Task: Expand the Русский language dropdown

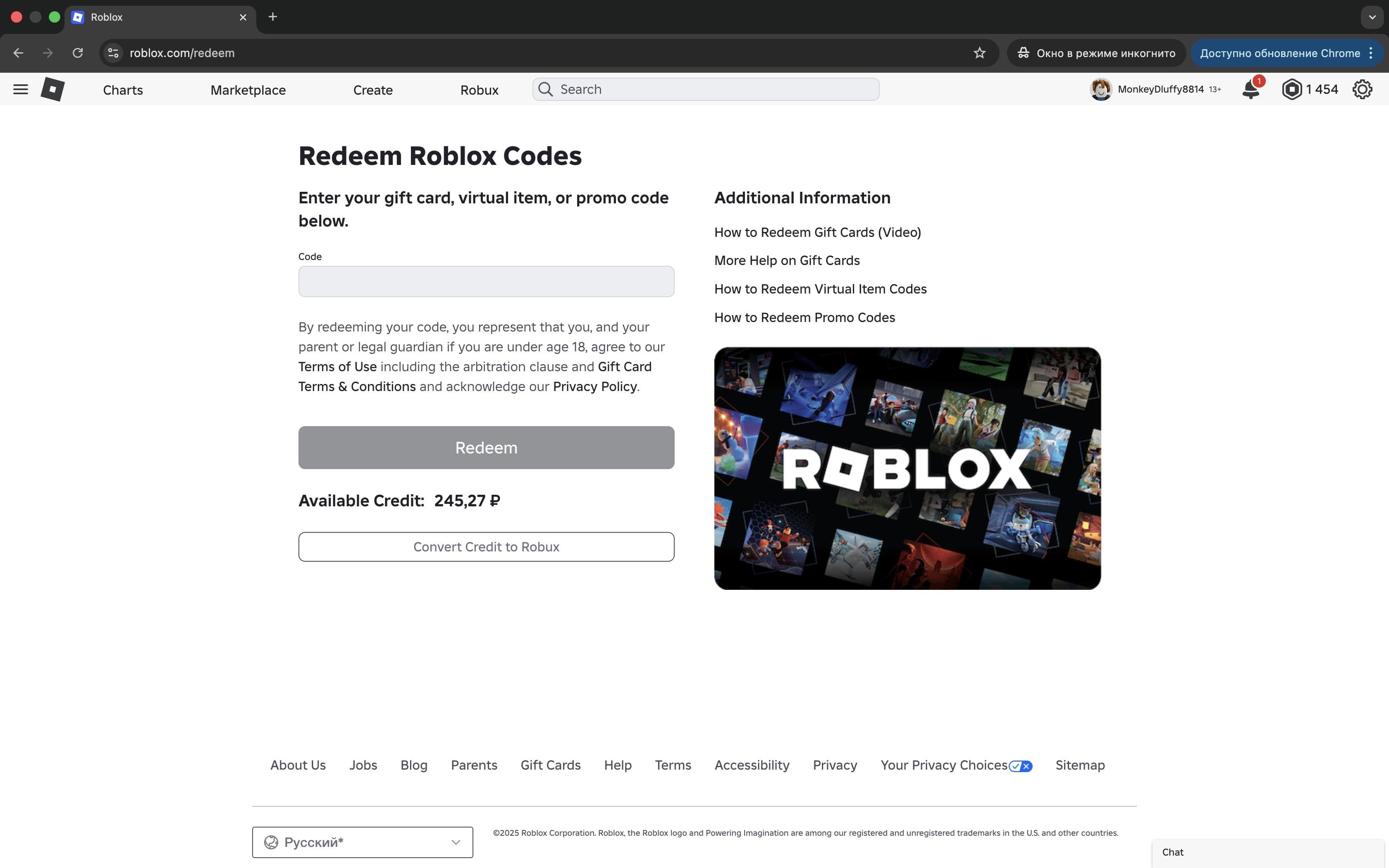Action: pyautogui.click(x=362, y=842)
